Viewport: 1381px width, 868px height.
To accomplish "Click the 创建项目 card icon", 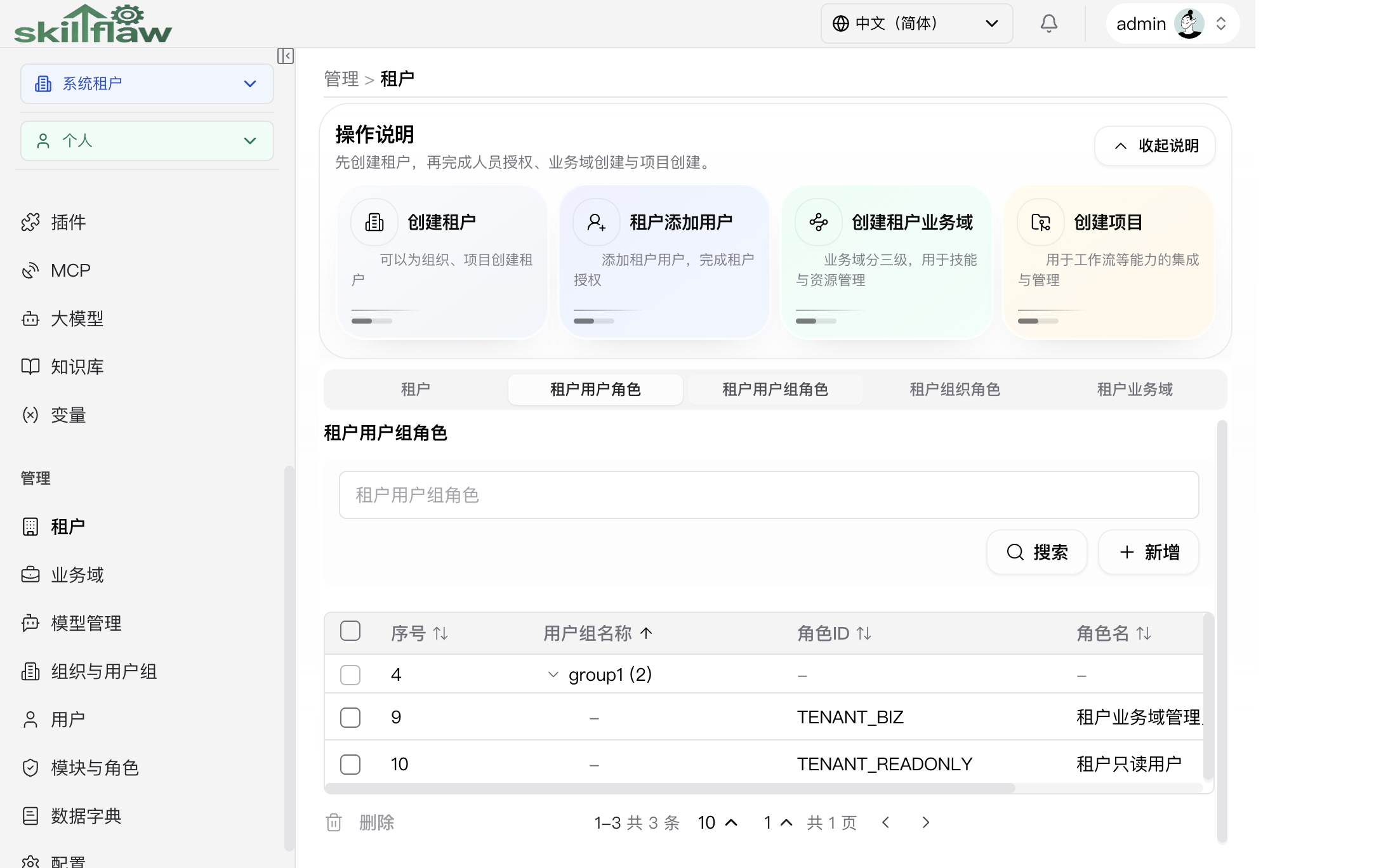I will tap(1041, 222).
